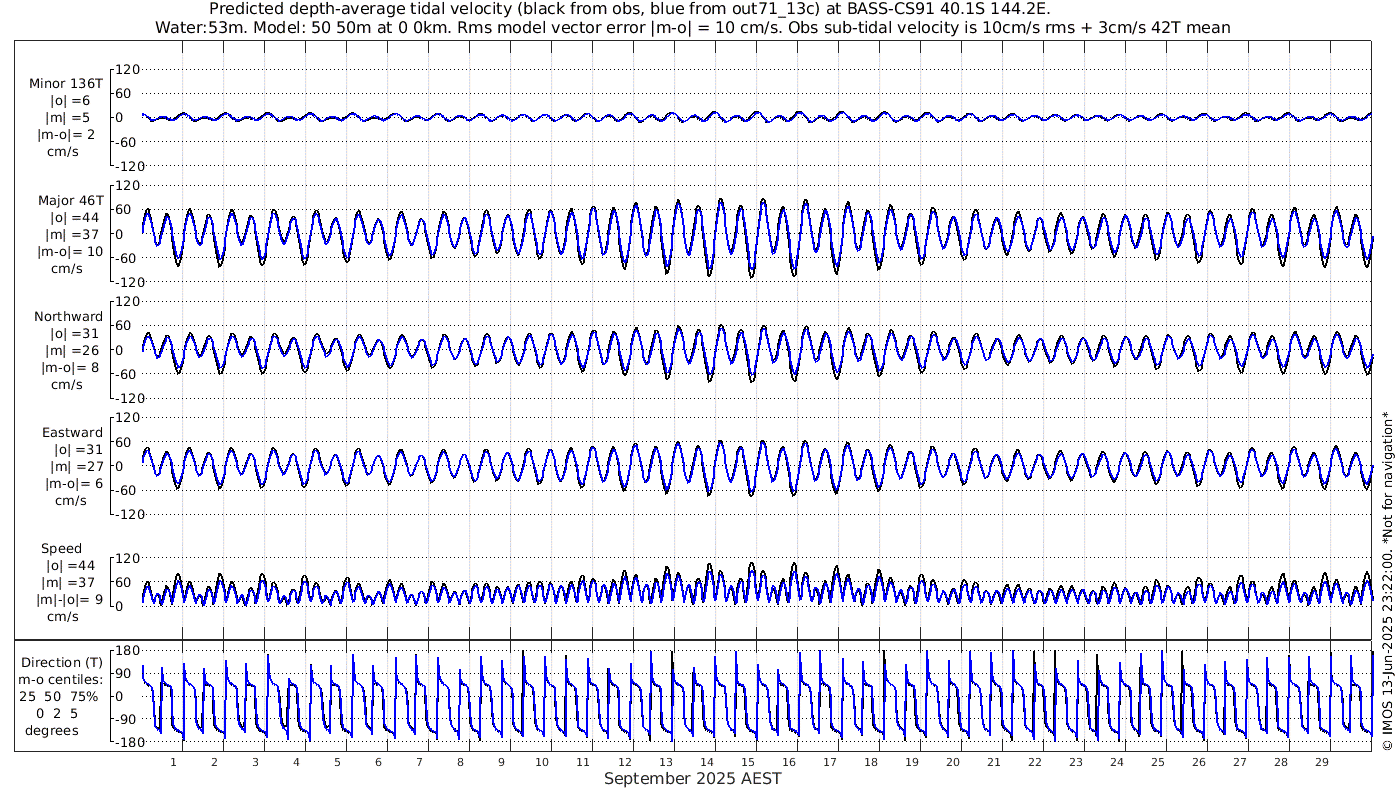Select the 'Eastward' panel label
Screen dimensions: 1400x800
click(72, 433)
